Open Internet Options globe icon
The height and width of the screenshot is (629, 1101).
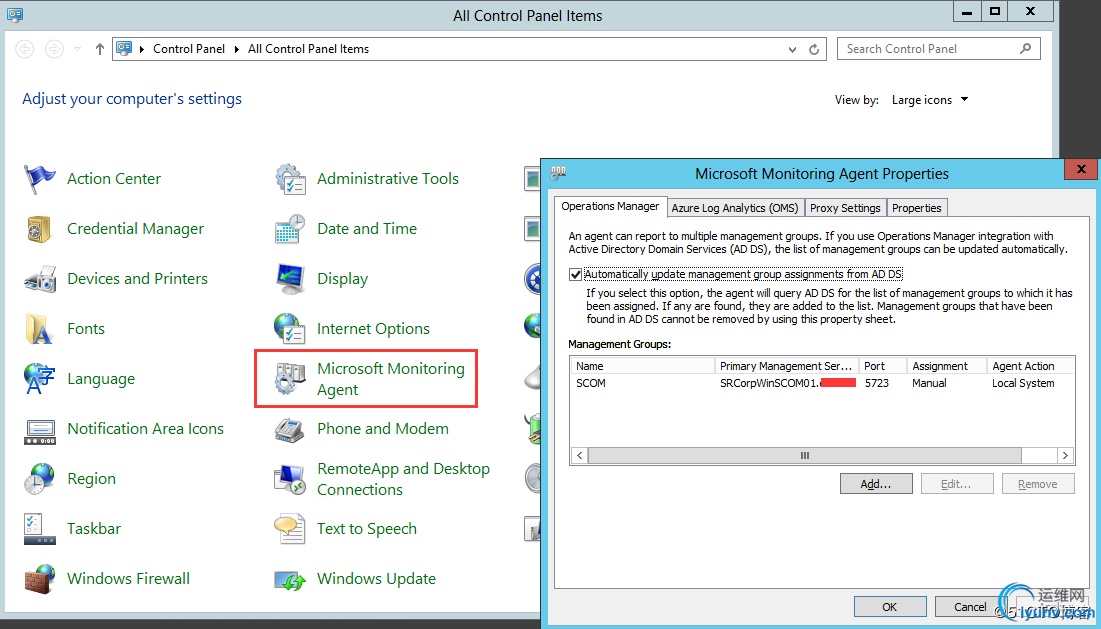[289, 329]
